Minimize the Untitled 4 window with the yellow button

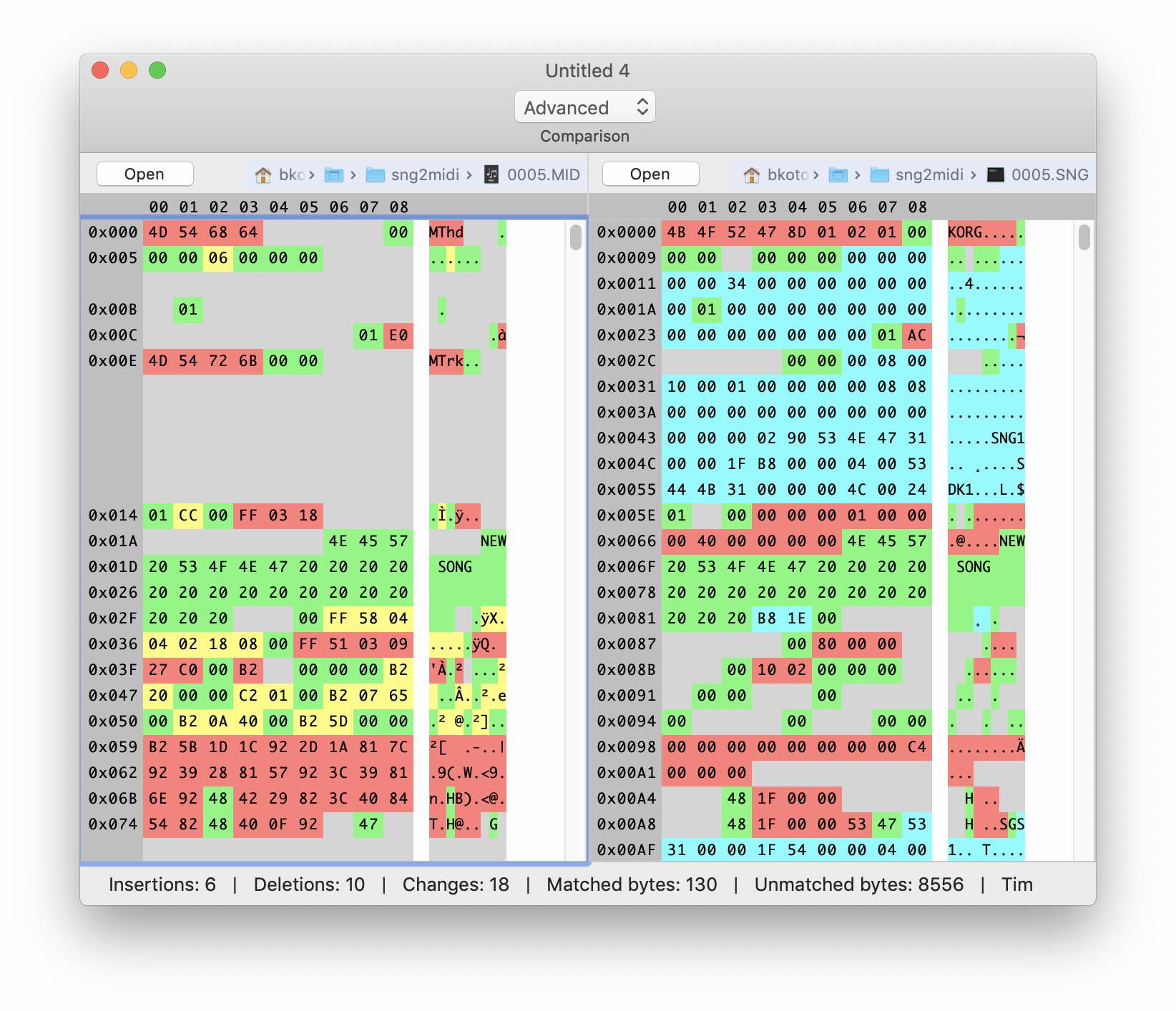click(x=129, y=70)
